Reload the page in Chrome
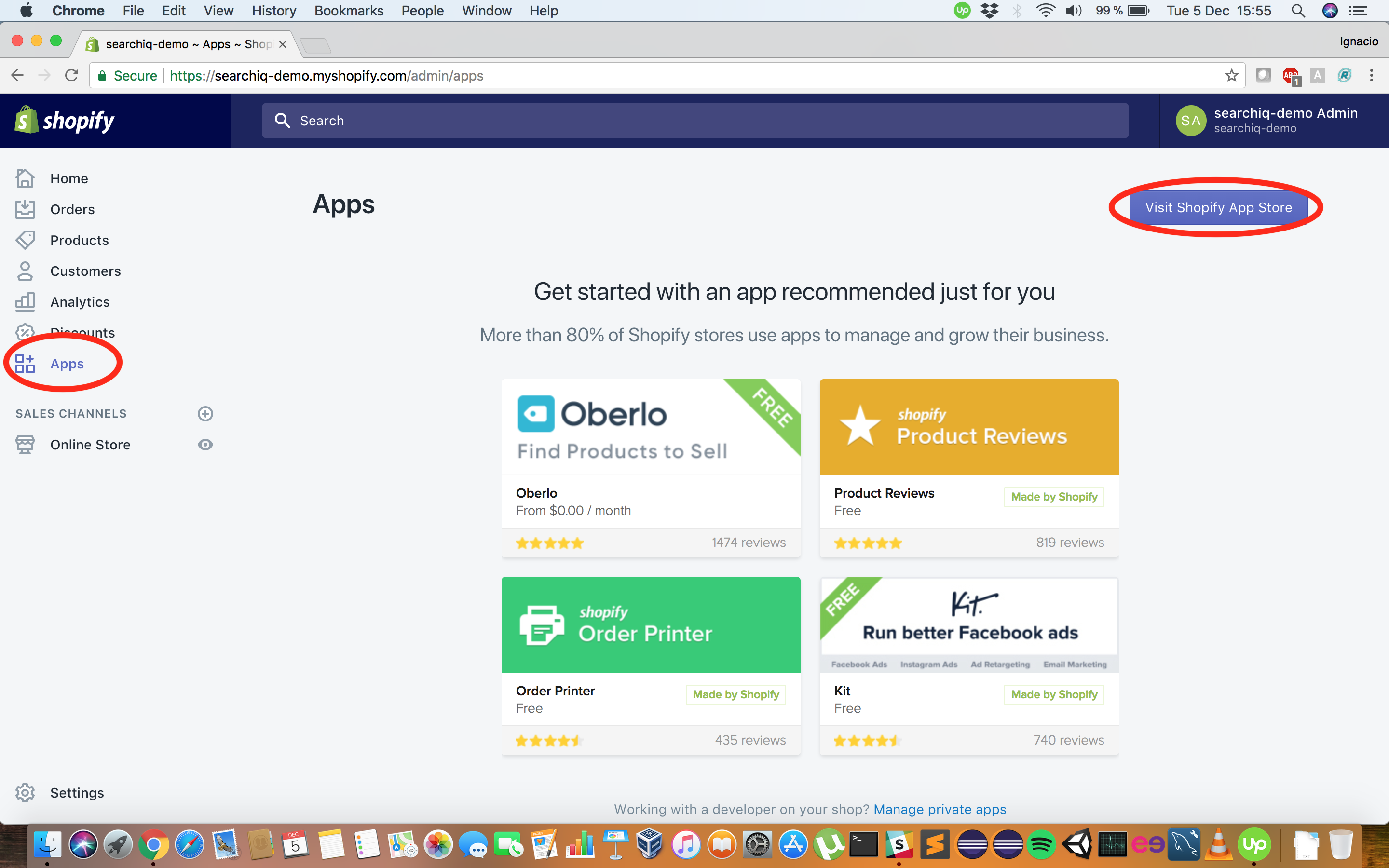 pyautogui.click(x=71, y=75)
